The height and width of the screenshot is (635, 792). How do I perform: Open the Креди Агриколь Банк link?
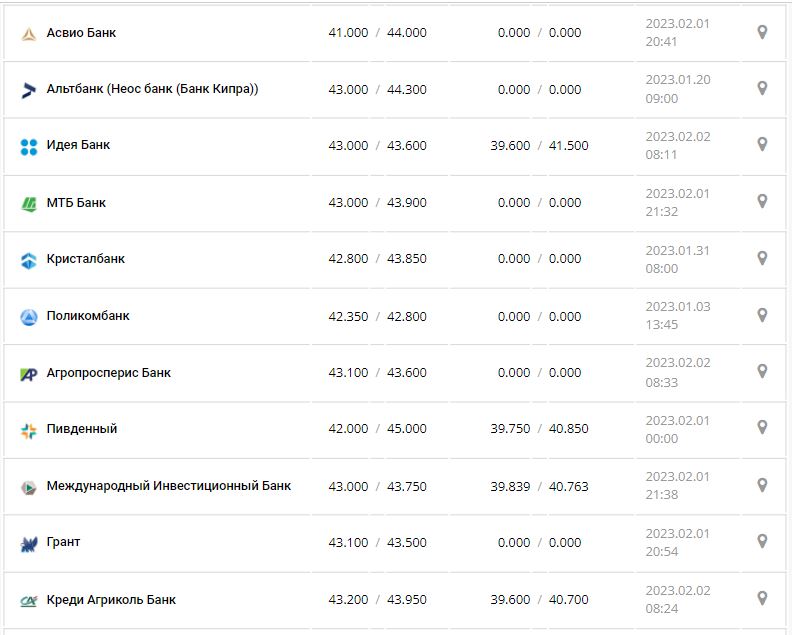(111, 600)
